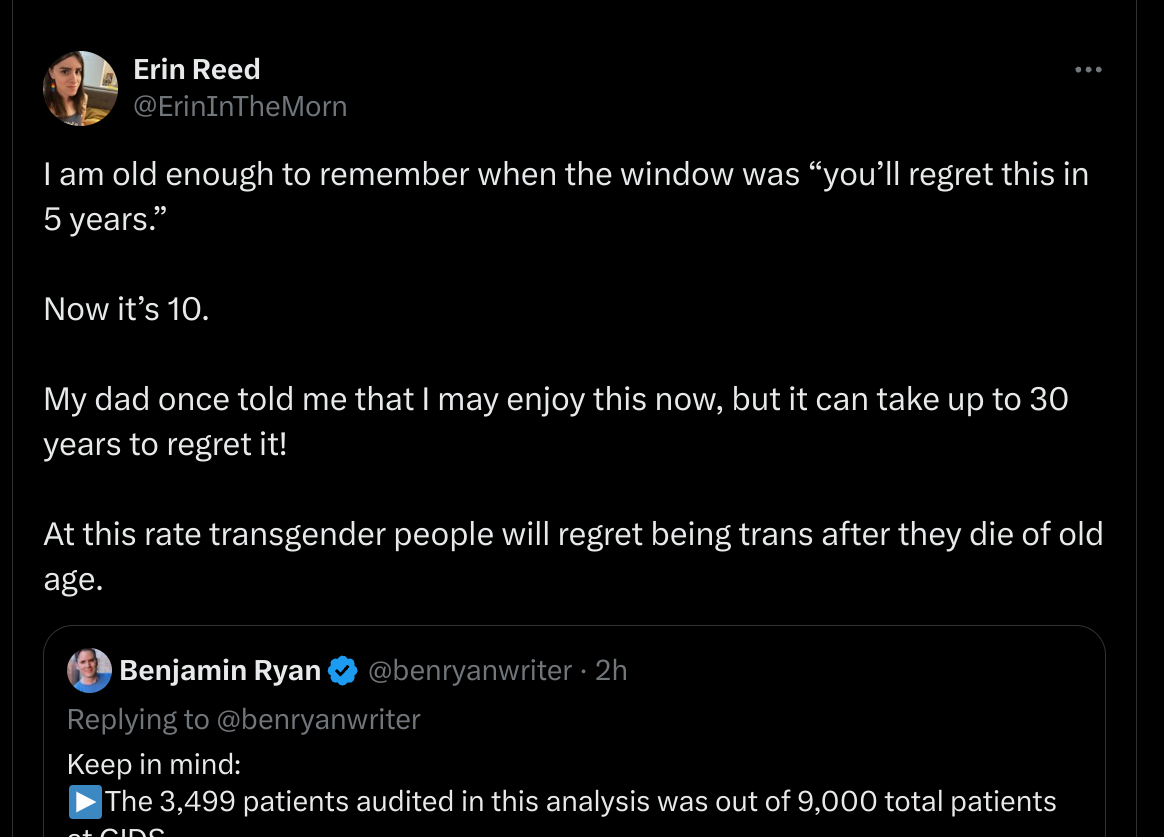Image resolution: width=1164 pixels, height=837 pixels.
Task: Click Benjamin Ryan's small profile picture
Action: 89,670
